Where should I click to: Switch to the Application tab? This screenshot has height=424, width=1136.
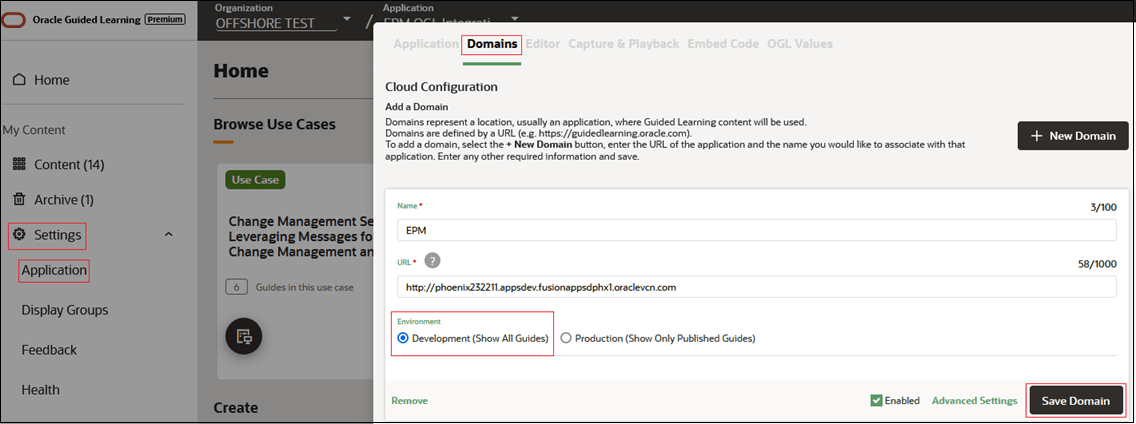(426, 43)
